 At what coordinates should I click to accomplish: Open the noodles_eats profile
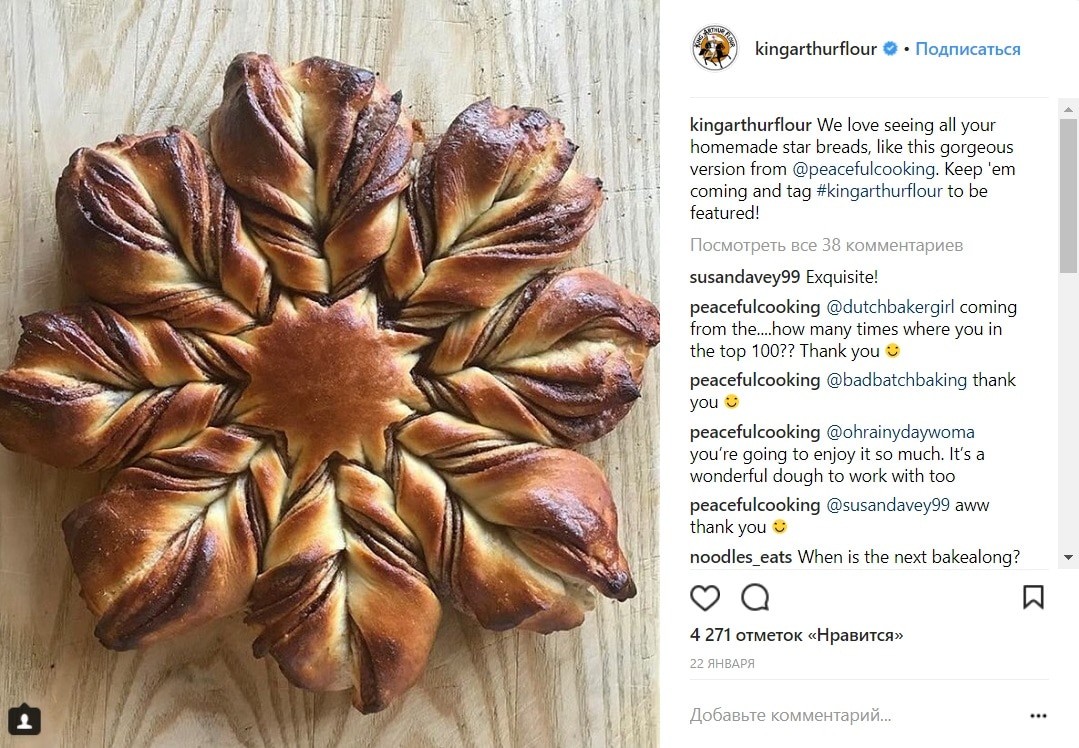tap(739, 557)
